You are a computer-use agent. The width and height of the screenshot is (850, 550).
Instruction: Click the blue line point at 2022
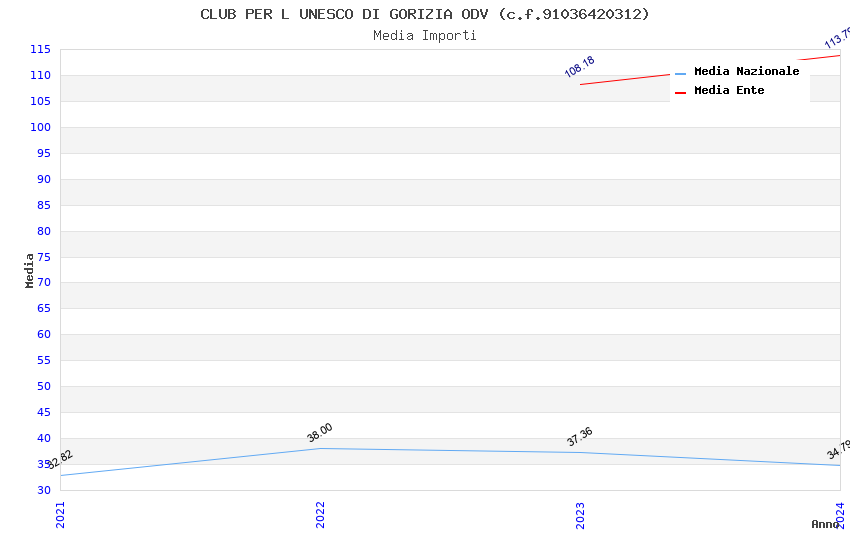[320, 449]
